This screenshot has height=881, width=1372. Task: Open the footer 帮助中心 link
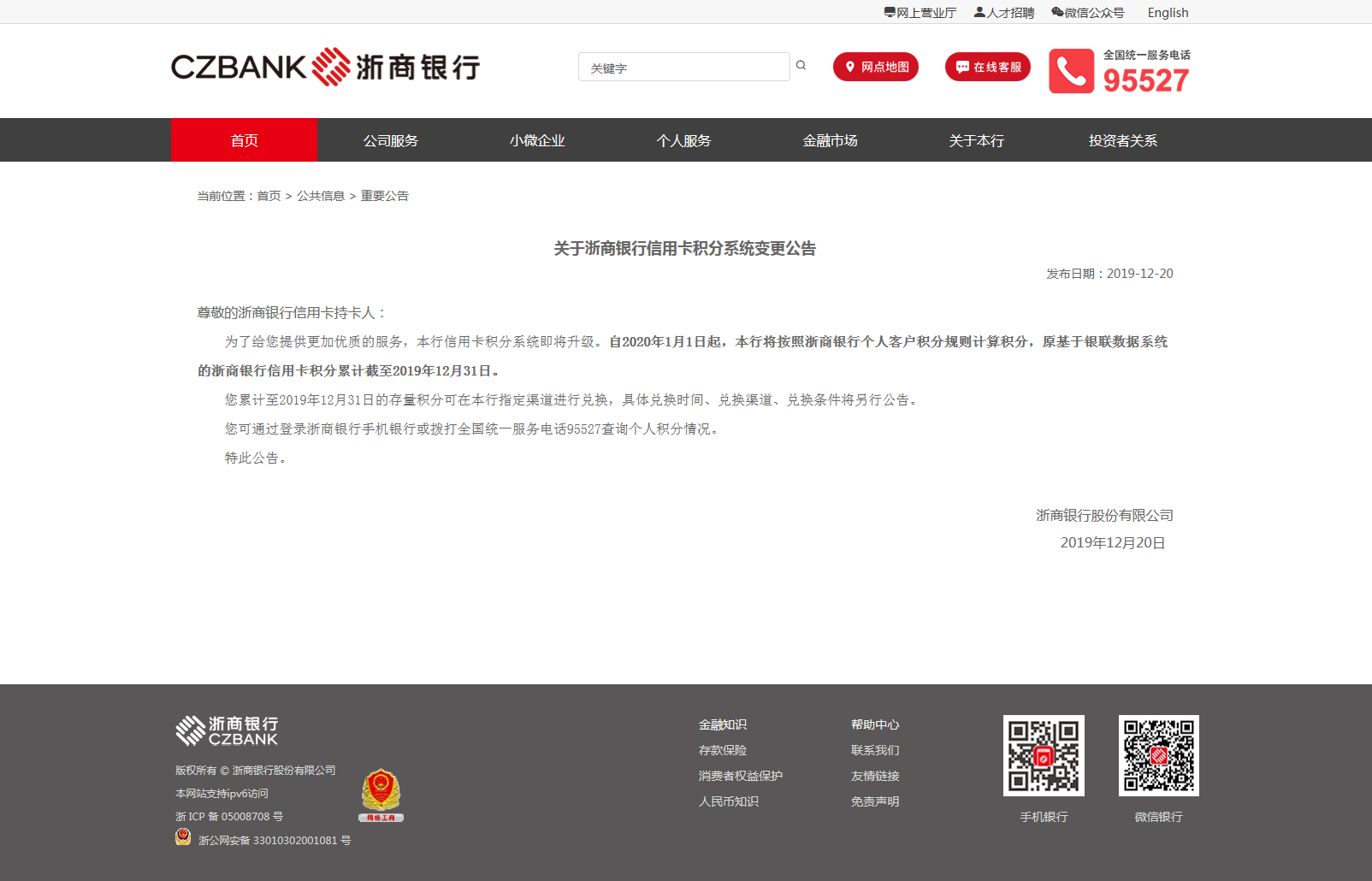(875, 724)
